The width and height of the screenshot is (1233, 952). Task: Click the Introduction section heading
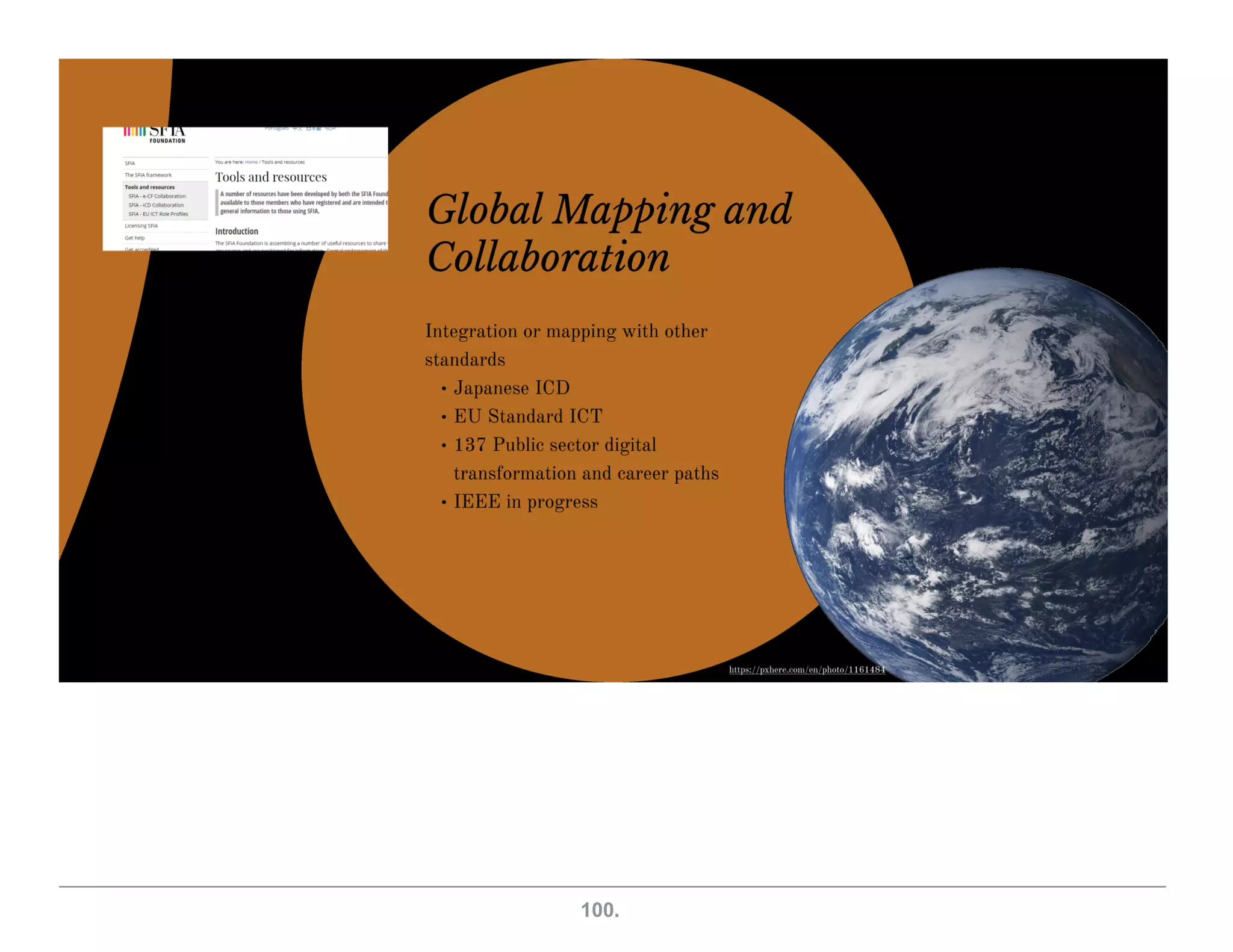point(237,231)
